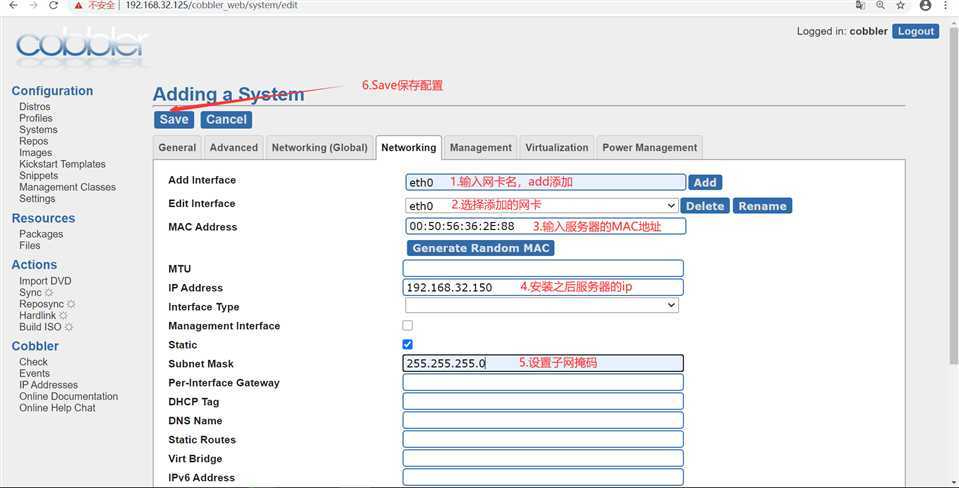The height and width of the screenshot is (488, 959).
Task: Open Distros in the sidebar
Action: click(35, 106)
